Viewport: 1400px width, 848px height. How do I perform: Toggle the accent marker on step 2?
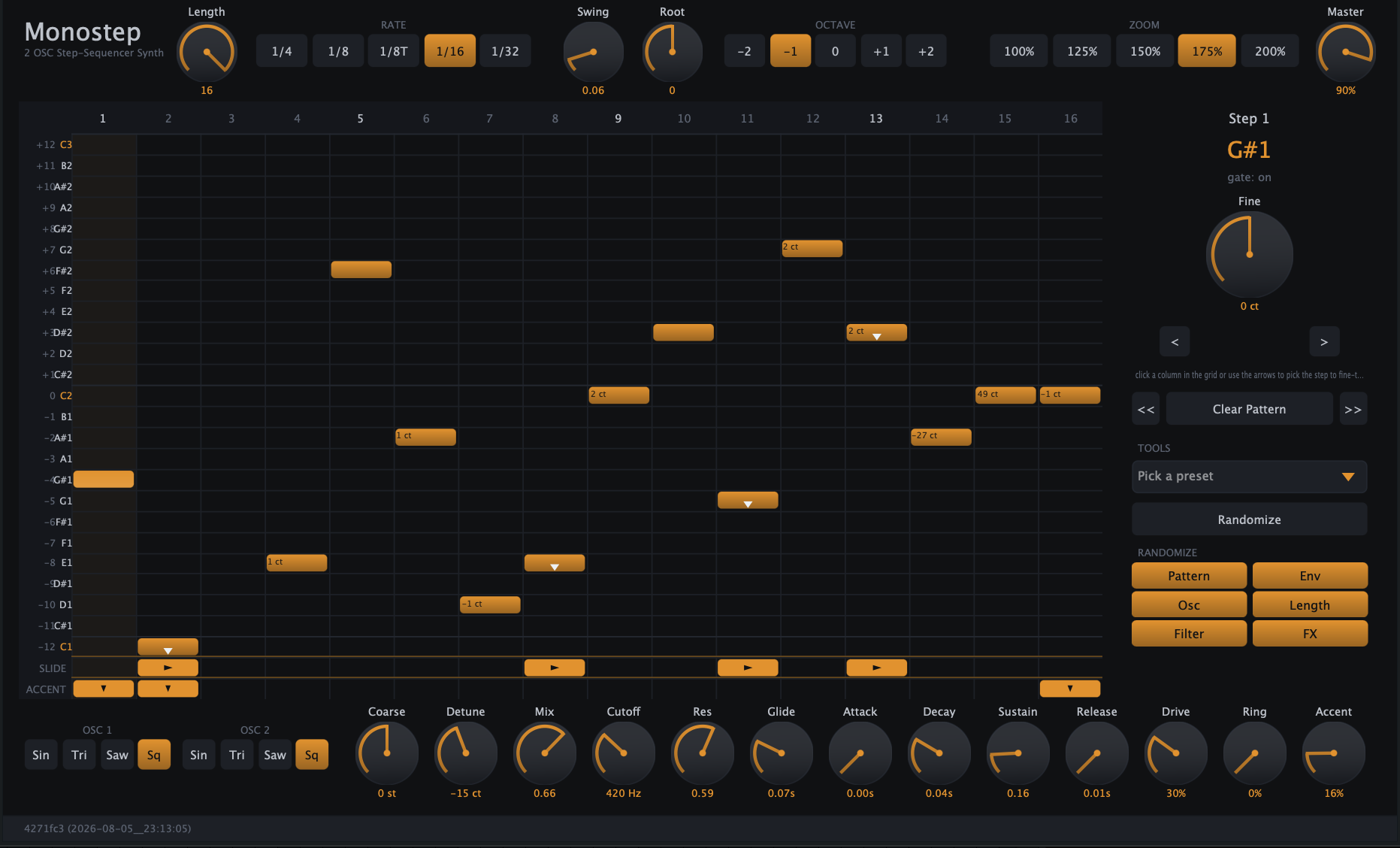click(x=168, y=689)
